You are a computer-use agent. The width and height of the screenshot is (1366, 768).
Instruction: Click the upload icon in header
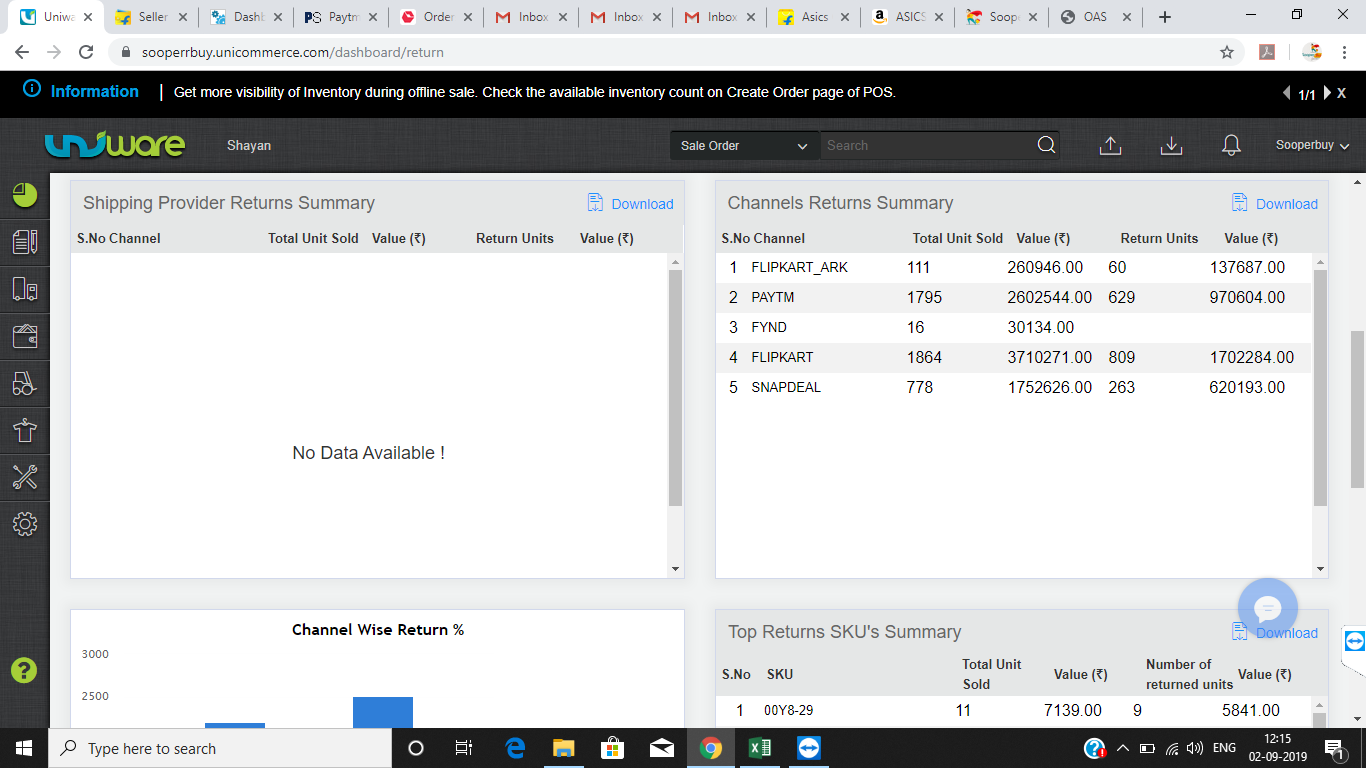1110,146
